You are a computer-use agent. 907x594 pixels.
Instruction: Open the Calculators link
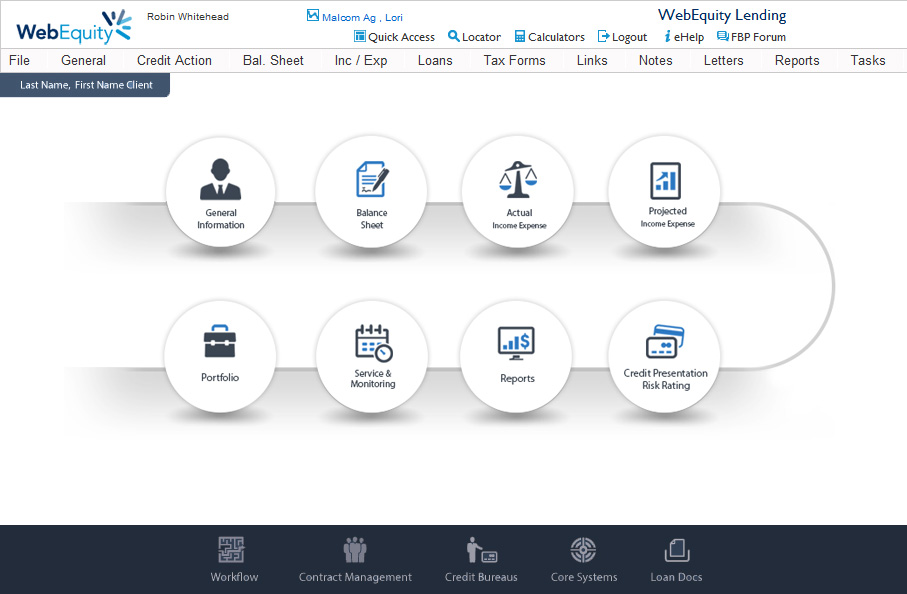tap(549, 37)
